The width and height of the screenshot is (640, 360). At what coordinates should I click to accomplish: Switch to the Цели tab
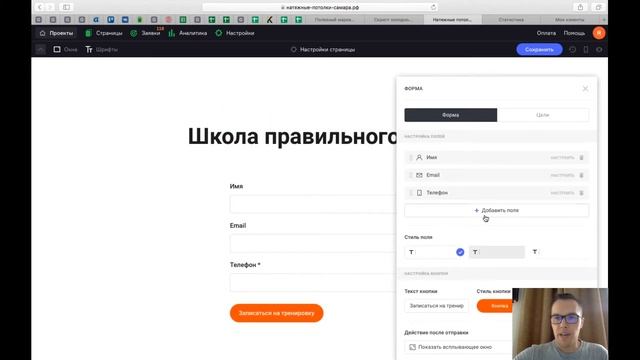[543, 115]
